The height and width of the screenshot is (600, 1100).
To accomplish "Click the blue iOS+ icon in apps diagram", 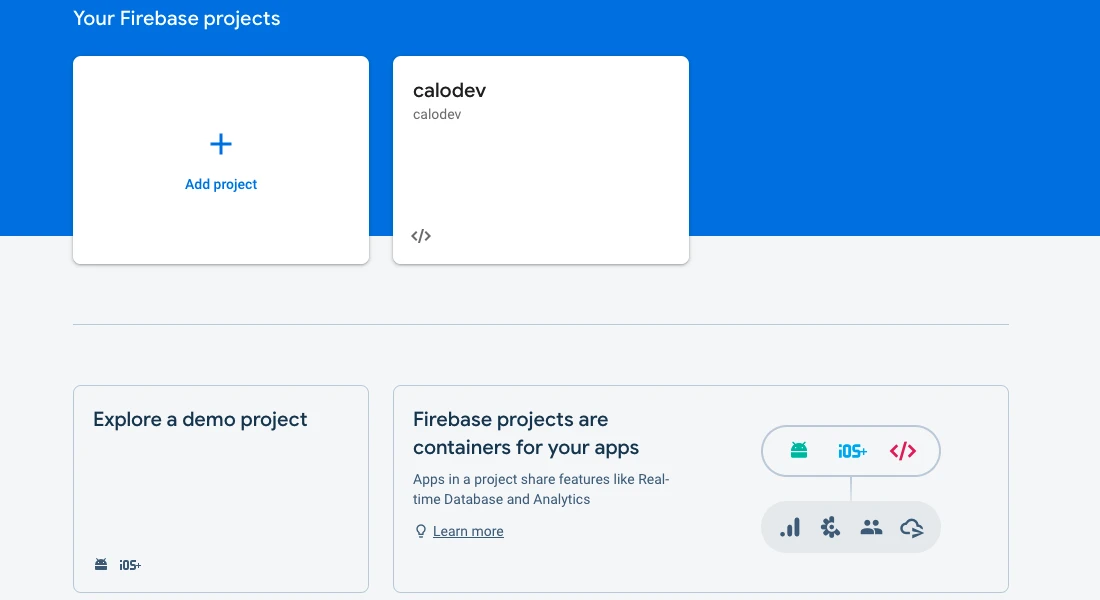I will tap(852, 451).
